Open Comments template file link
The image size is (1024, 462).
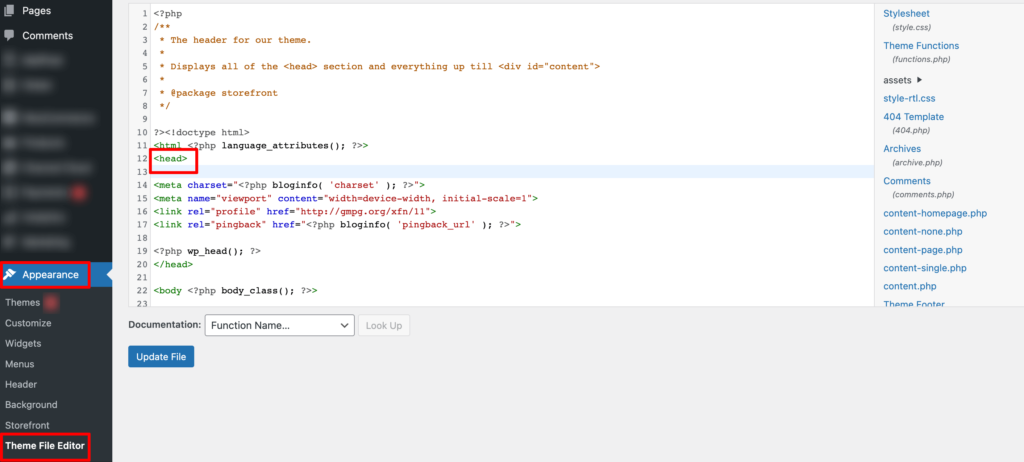tap(906, 180)
